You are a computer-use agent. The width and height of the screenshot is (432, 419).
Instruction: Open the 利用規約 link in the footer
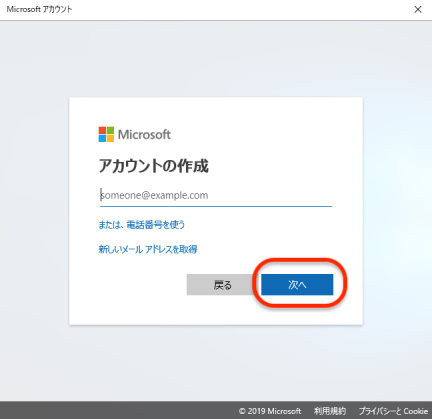point(330,411)
